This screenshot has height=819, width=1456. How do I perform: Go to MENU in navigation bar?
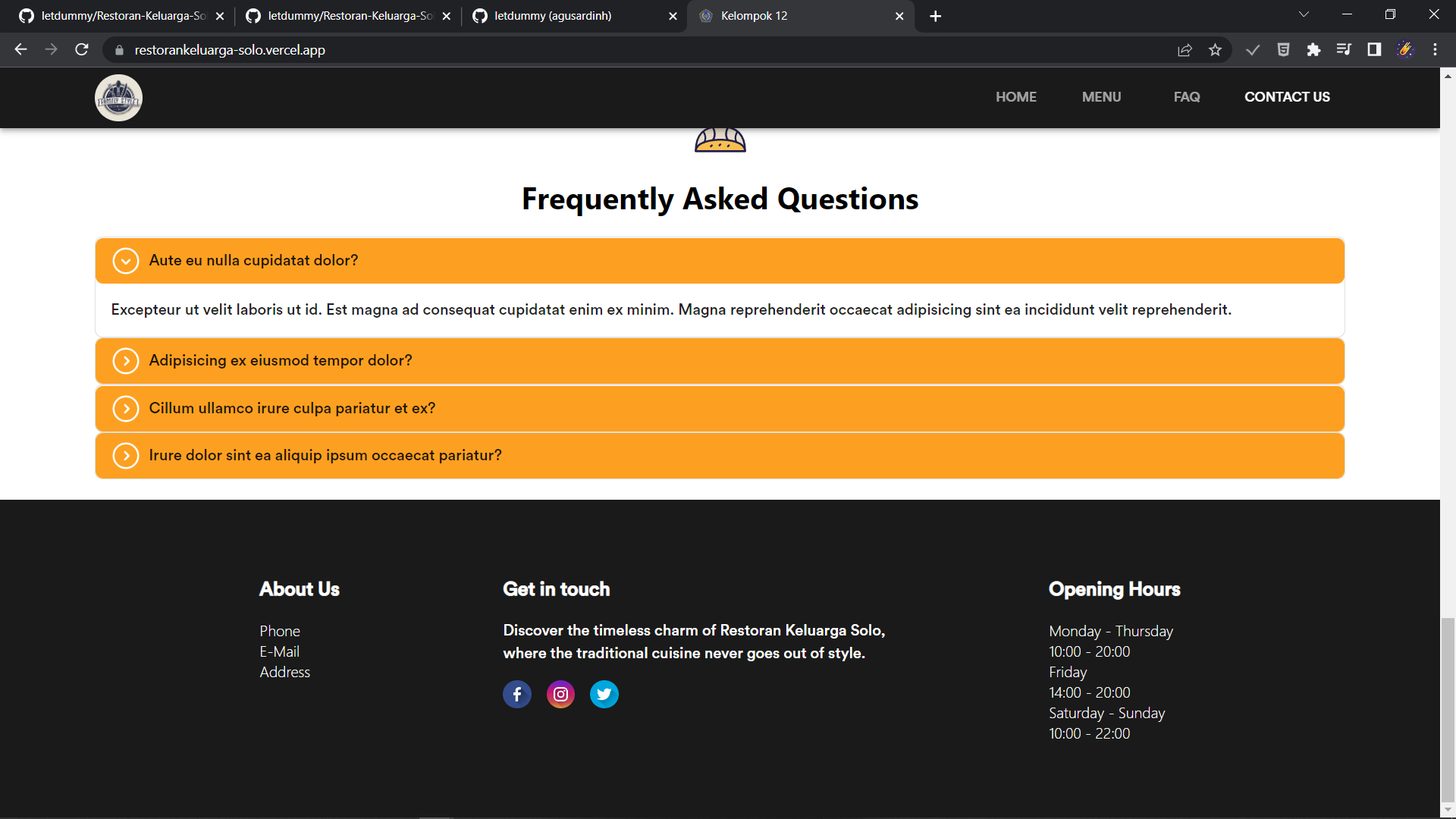[1101, 97]
